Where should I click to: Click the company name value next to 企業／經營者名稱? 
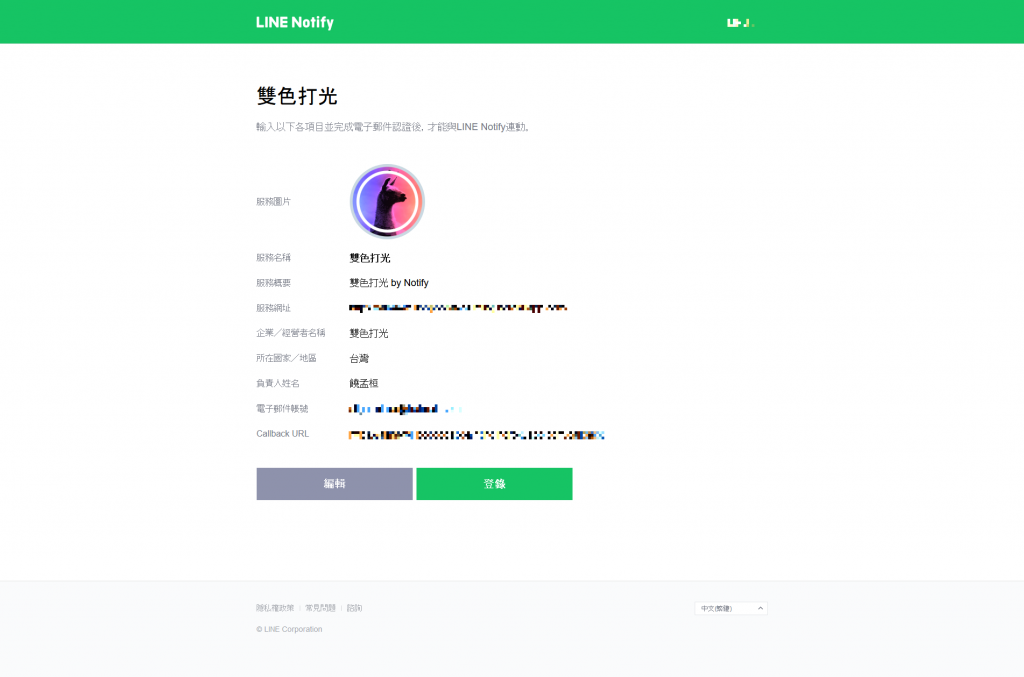click(369, 333)
